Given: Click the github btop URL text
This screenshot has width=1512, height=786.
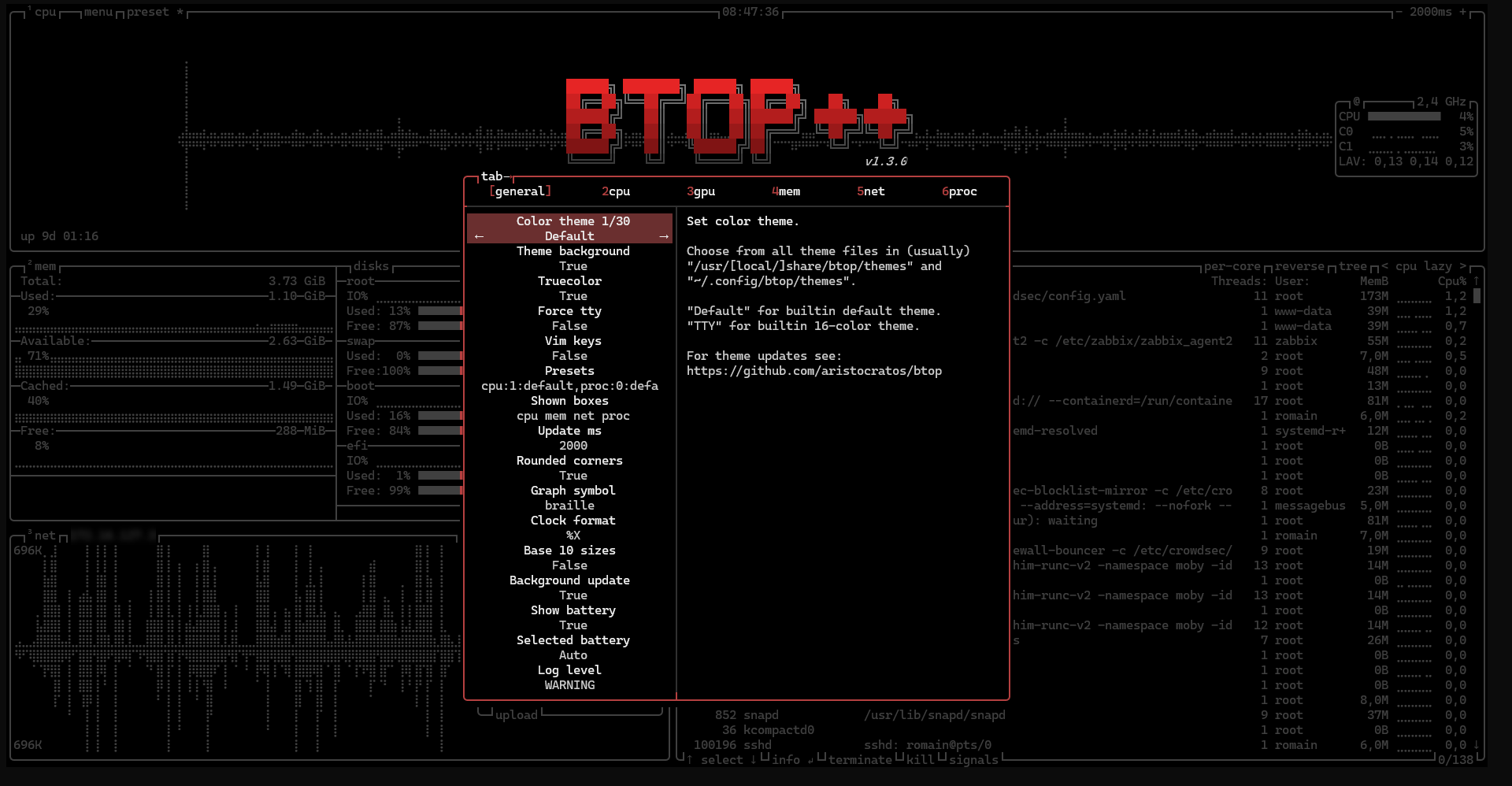Looking at the screenshot, I should (814, 371).
